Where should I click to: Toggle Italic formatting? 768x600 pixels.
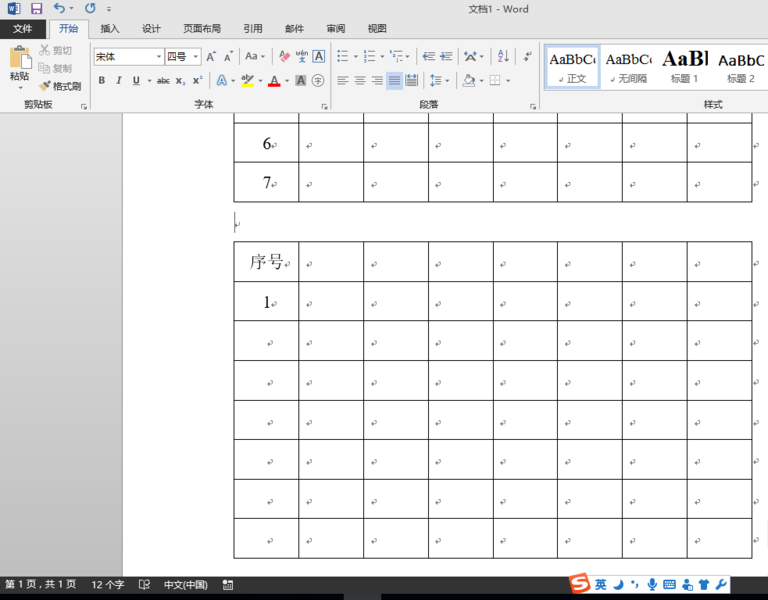pos(118,80)
